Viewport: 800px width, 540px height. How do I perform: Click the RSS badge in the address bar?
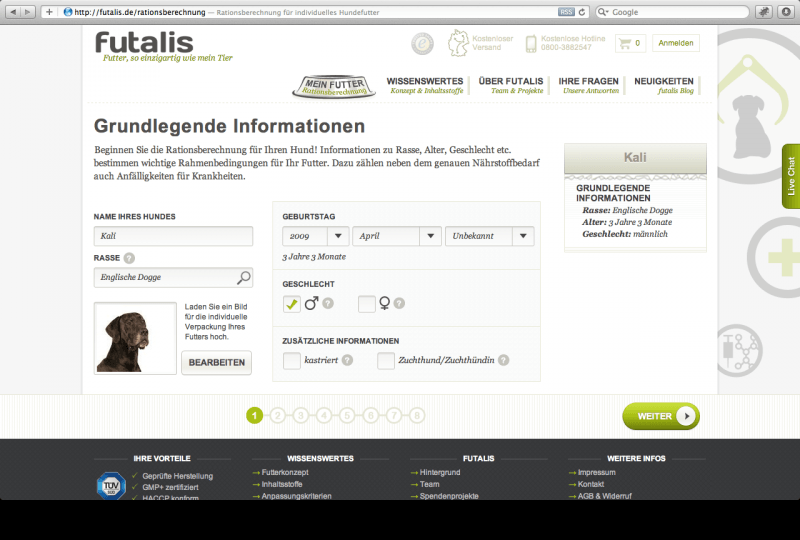[566, 12]
